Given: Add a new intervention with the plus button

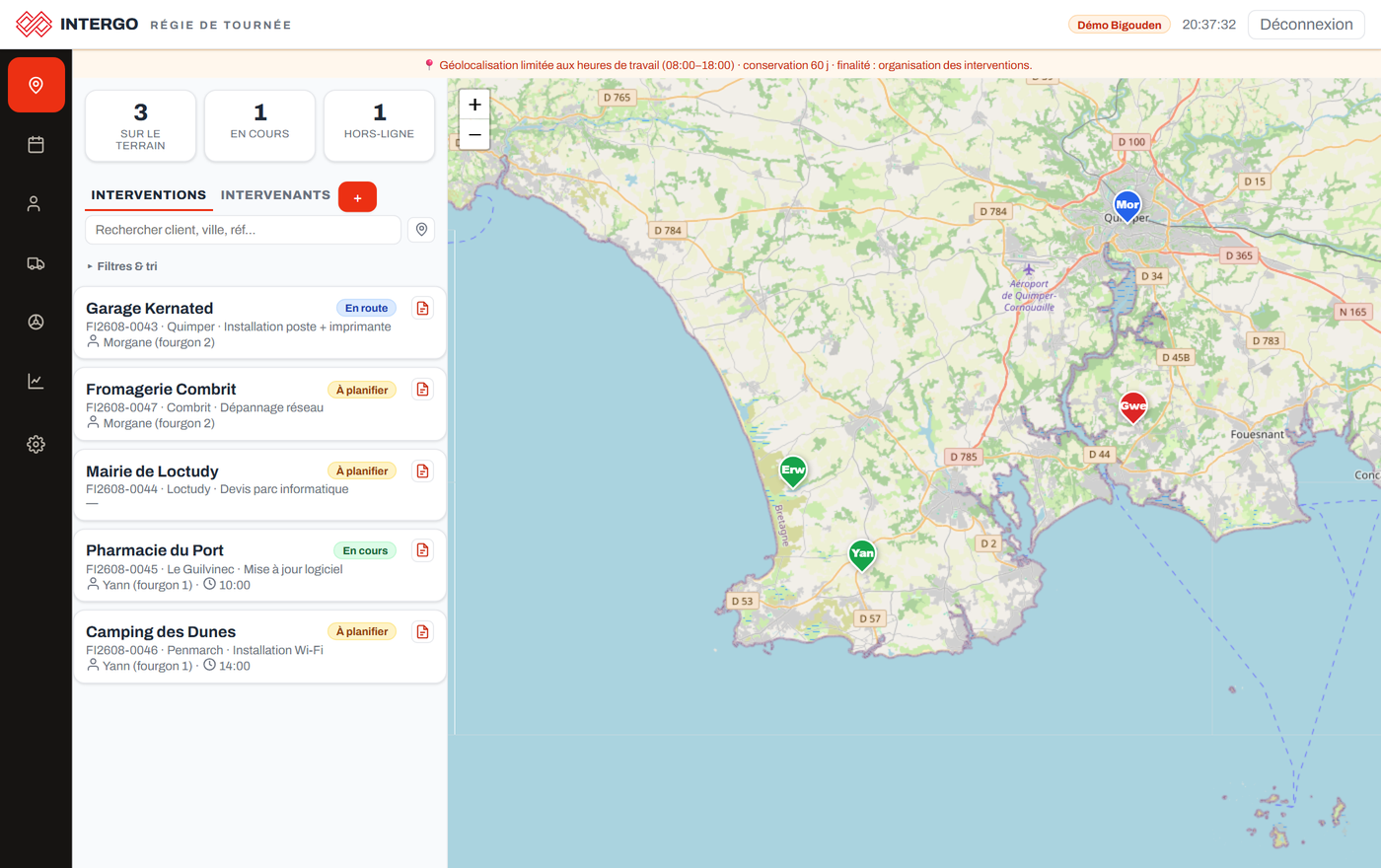Looking at the screenshot, I should tap(357, 197).
